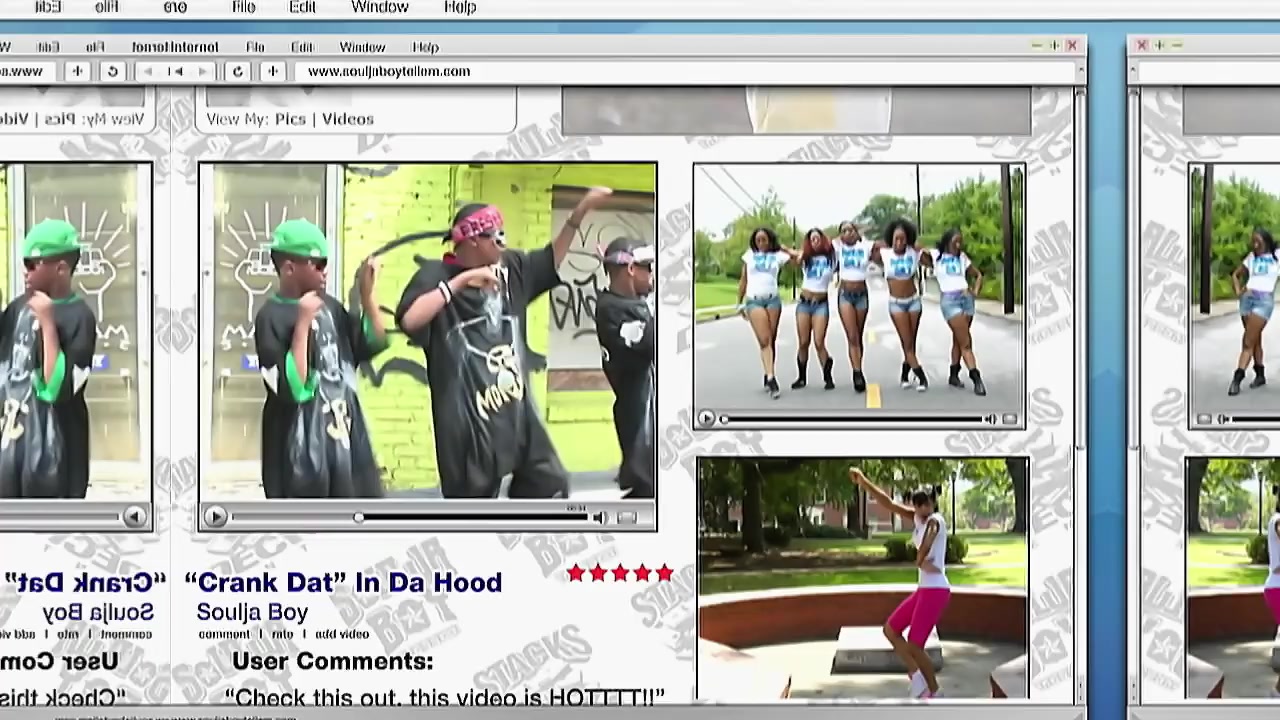Image resolution: width=1280 pixels, height=720 pixels.
Task: Click the skip-to-first-page arrow button
Action: tap(176, 71)
